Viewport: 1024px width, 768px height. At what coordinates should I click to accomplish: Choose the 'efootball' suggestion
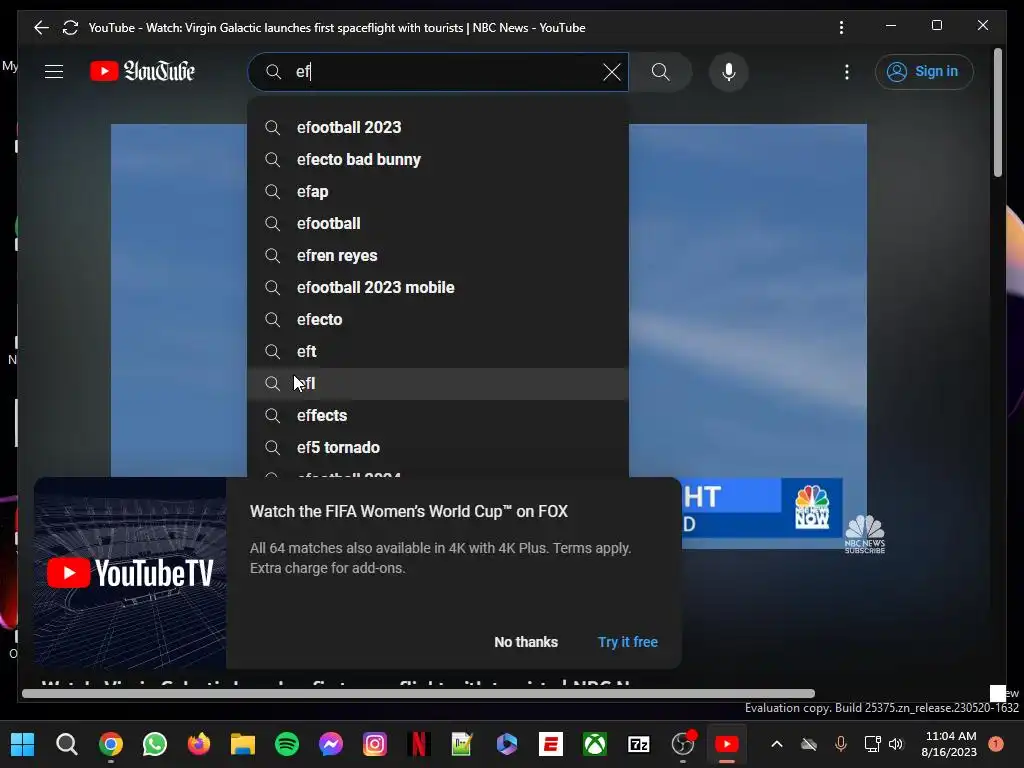coord(438,223)
